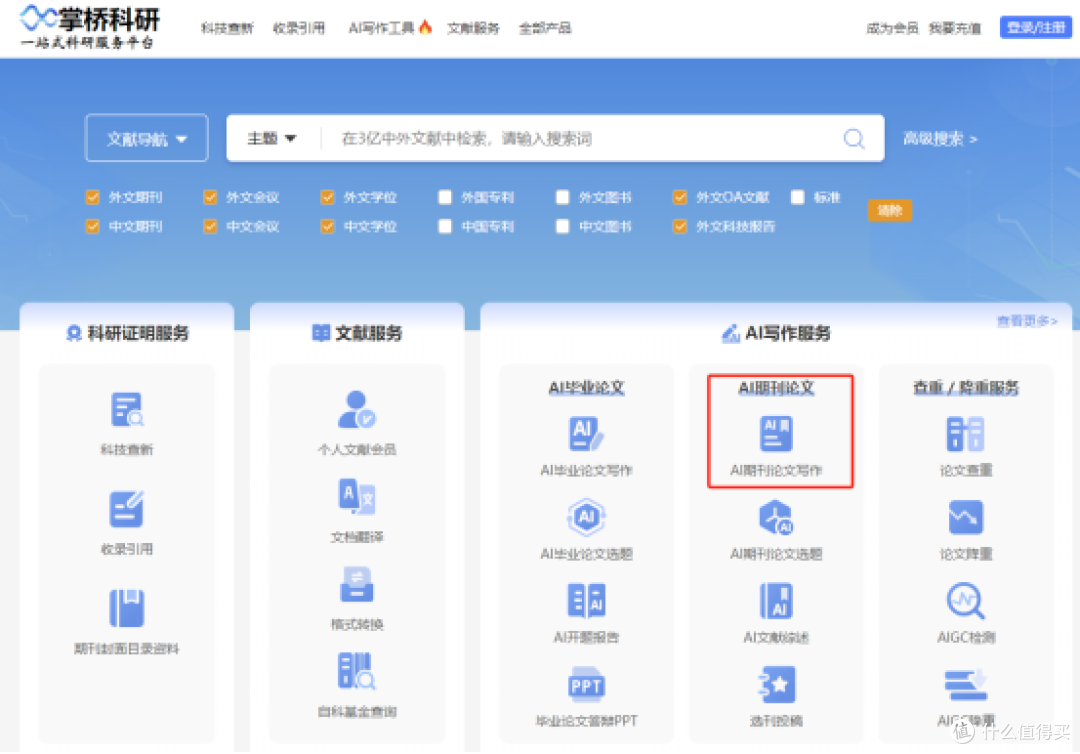Open the AI文献综述 icon
The height and width of the screenshot is (754, 1080).
pos(776,600)
